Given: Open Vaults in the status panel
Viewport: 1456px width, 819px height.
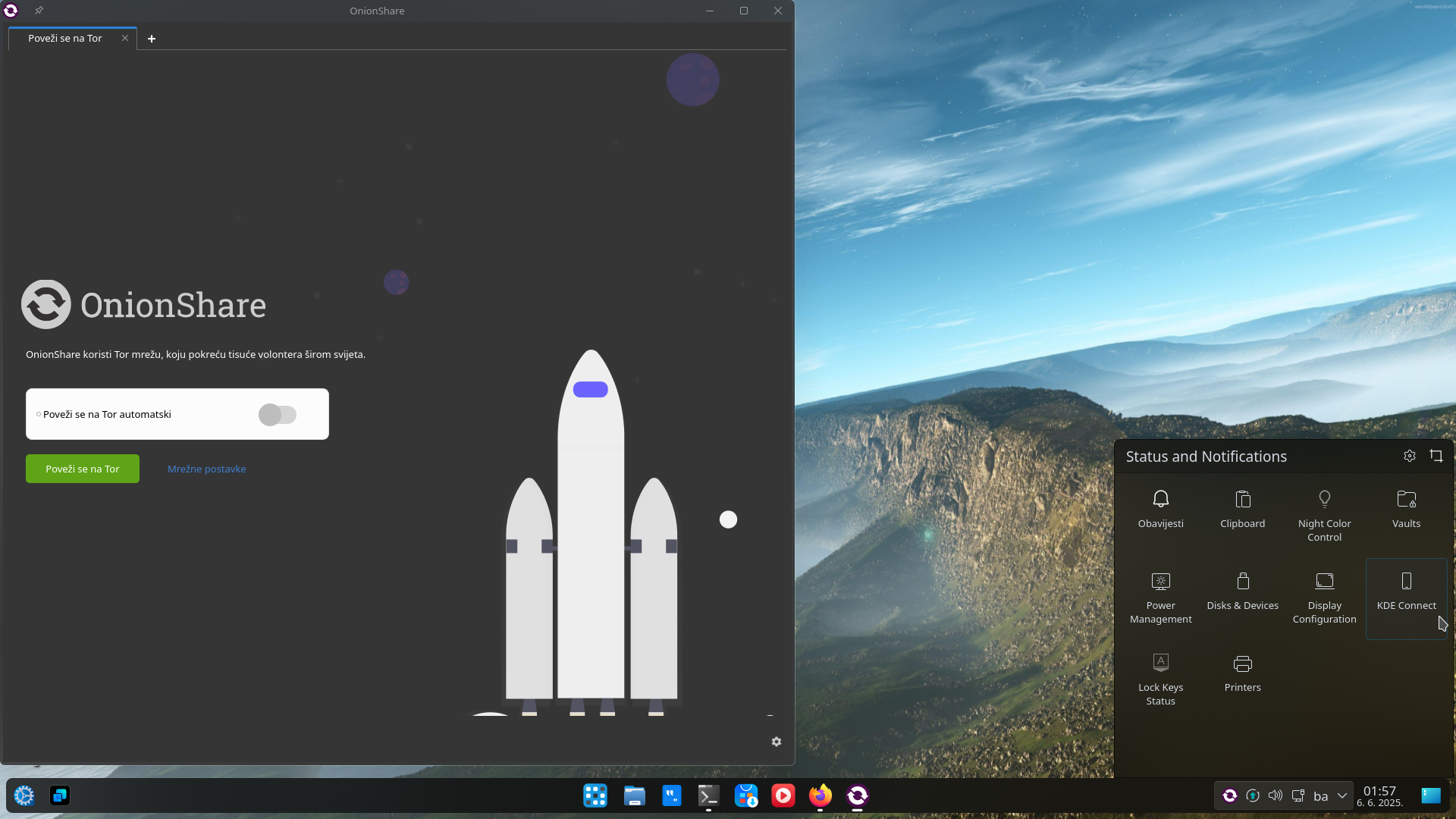Looking at the screenshot, I should [1407, 510].
